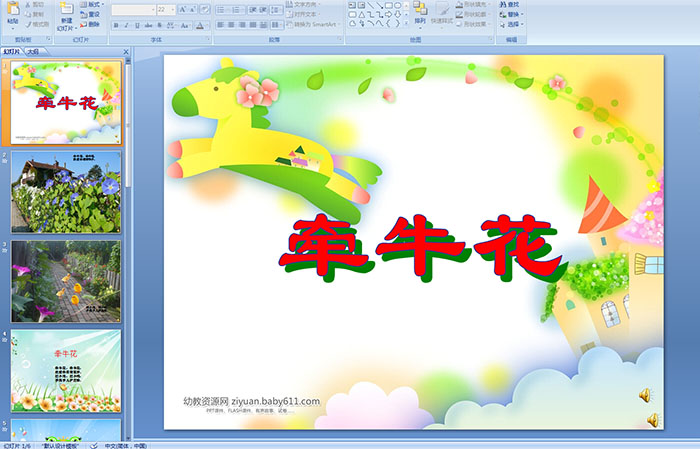
Task: Open the Text Direction (文字方向) dropdown
Action: 304,4
